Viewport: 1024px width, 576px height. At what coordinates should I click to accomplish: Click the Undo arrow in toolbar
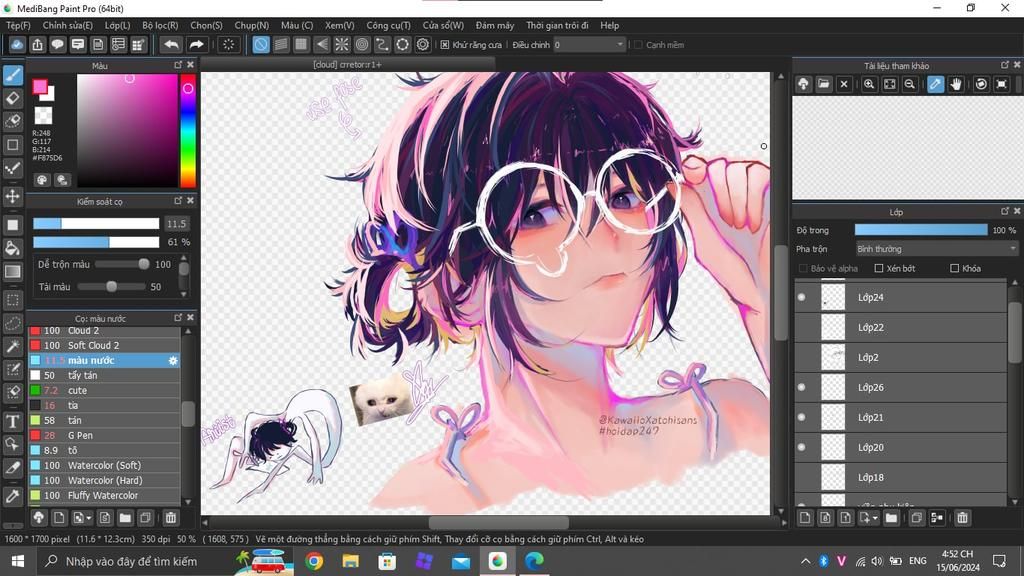click(171, 44)
